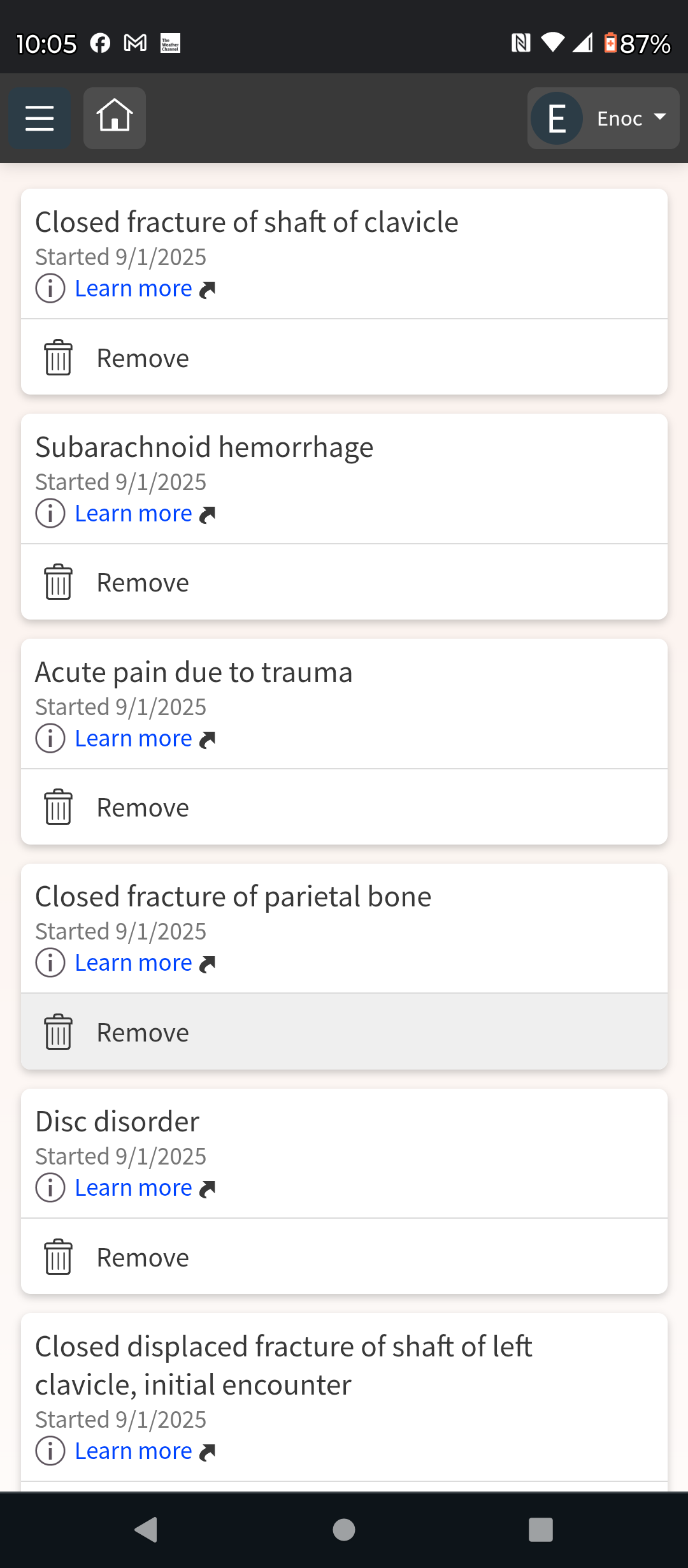Click external link arrow beside Disc disorder Learn more
This screenshot has height=1568, width=688.
click(x=208, y=1189)
